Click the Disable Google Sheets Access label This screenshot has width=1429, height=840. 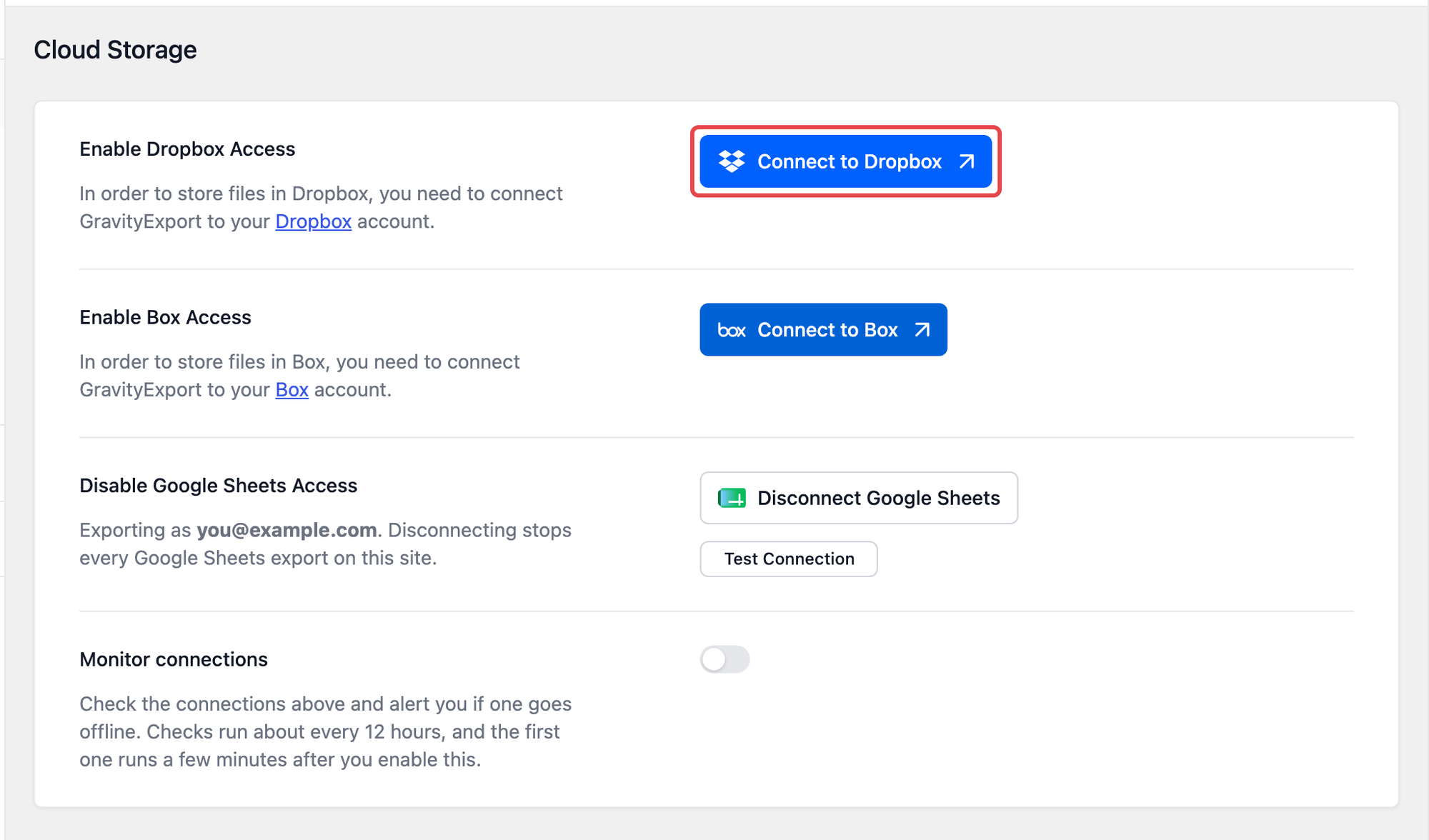(x=218, y=485)
